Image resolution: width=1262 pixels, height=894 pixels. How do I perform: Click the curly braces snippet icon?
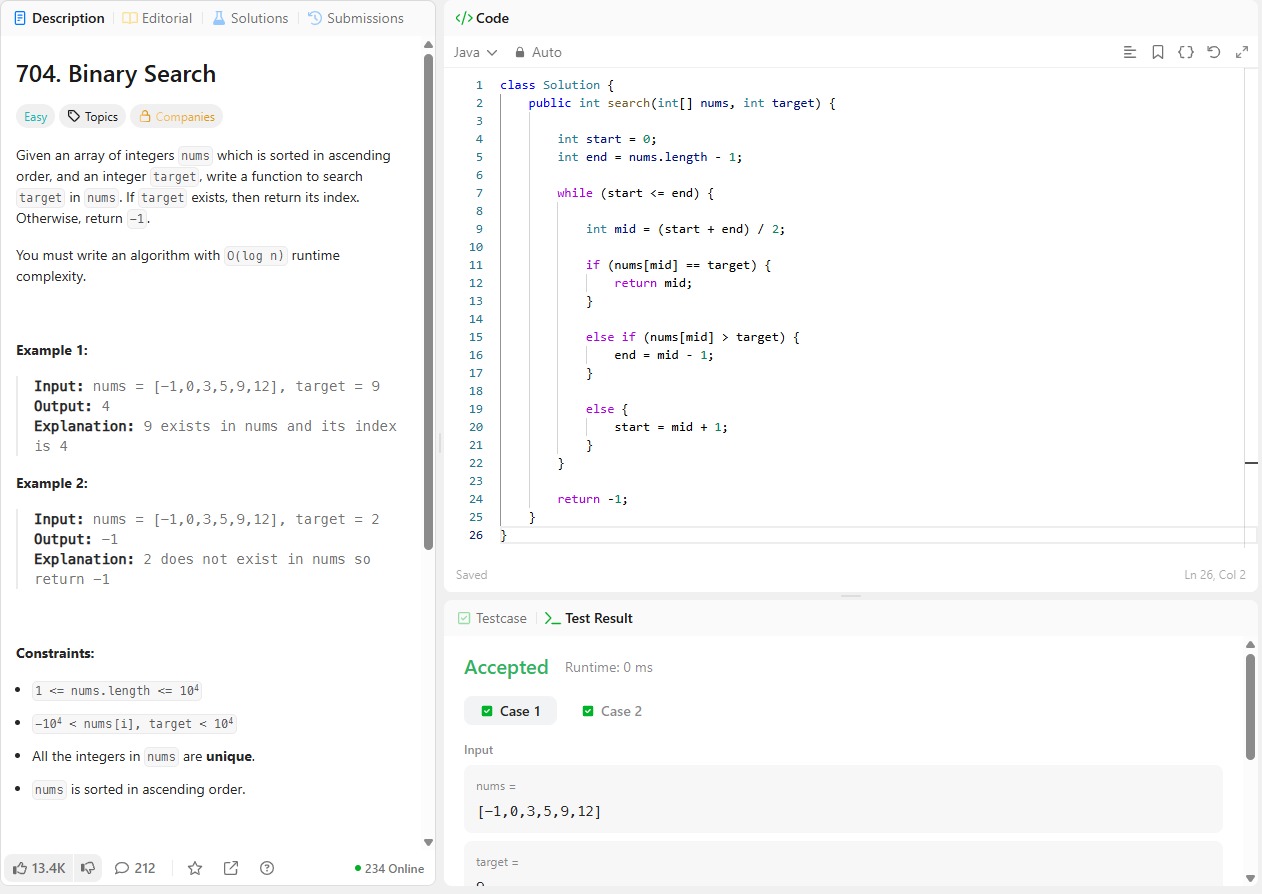click(x=1186, y=52)
